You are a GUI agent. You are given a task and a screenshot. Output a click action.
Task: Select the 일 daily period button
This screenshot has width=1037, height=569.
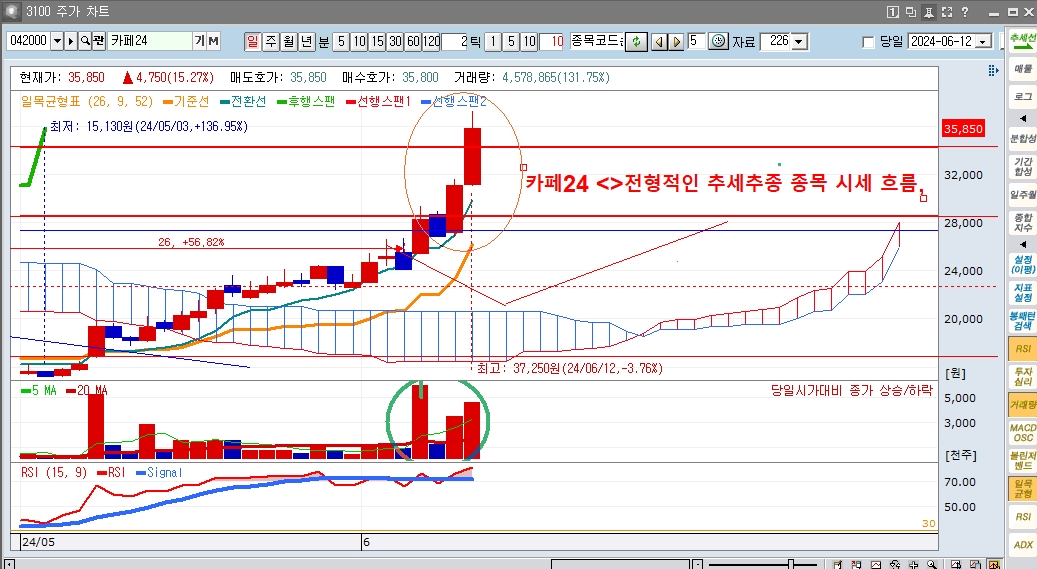[253, 42]
